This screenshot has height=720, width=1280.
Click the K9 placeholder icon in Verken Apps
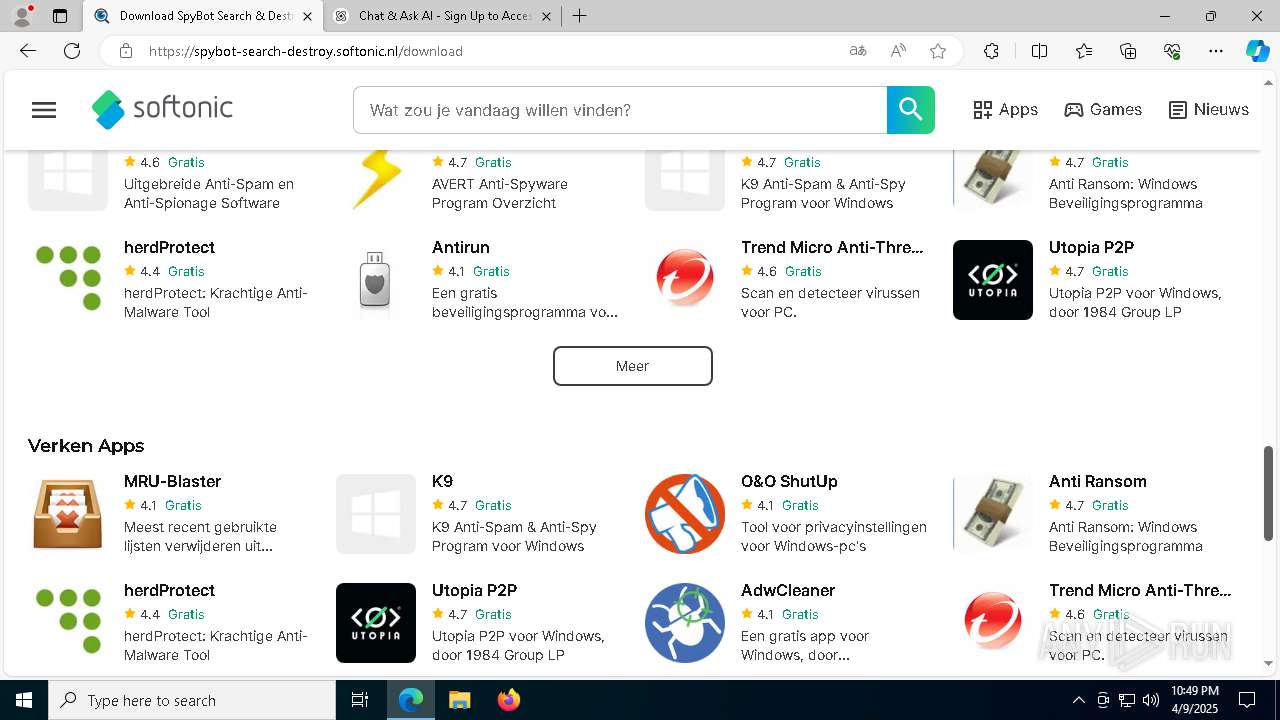pos(376,514)
